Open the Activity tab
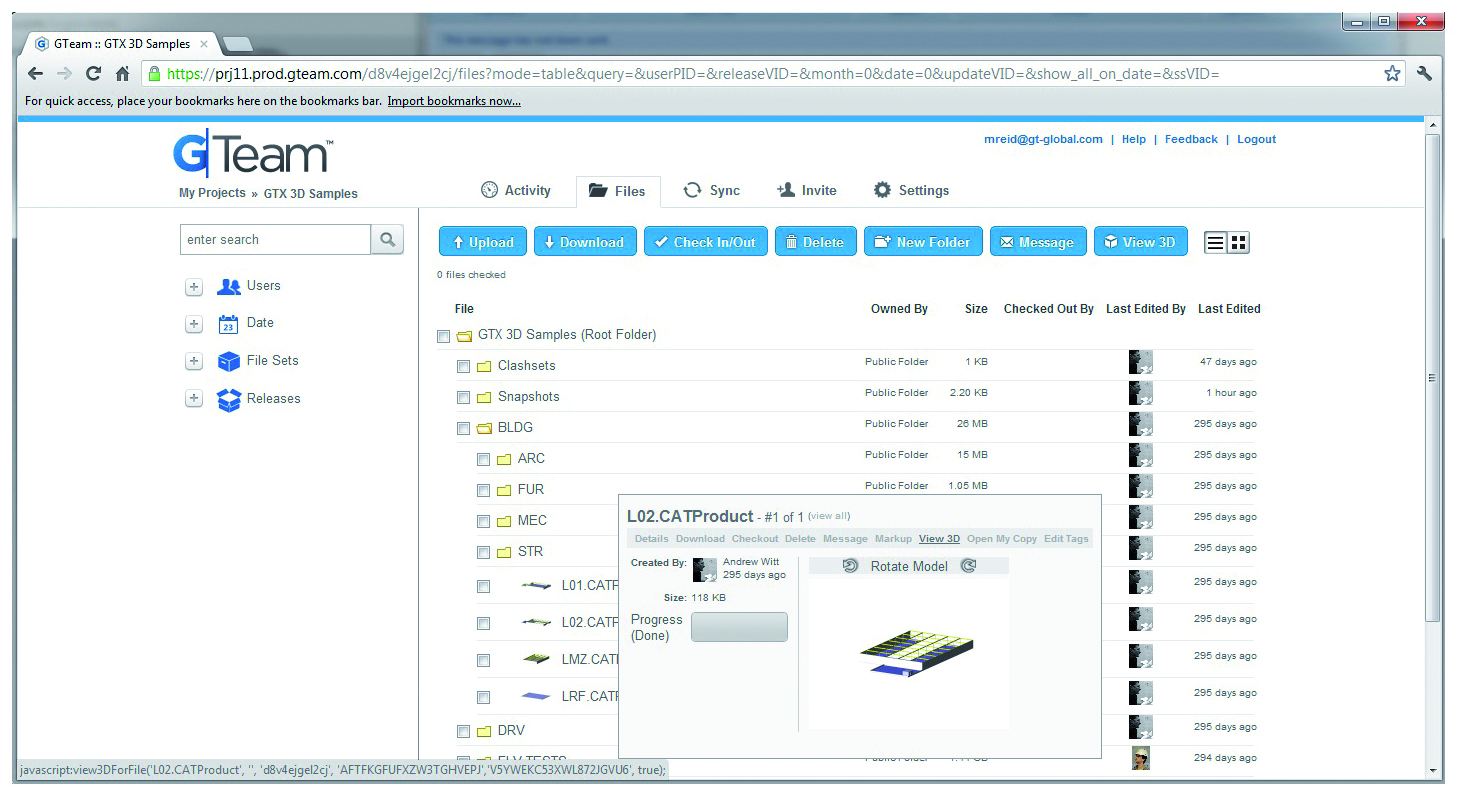Screen dimensions: 1458x796 tap(516, 191)
